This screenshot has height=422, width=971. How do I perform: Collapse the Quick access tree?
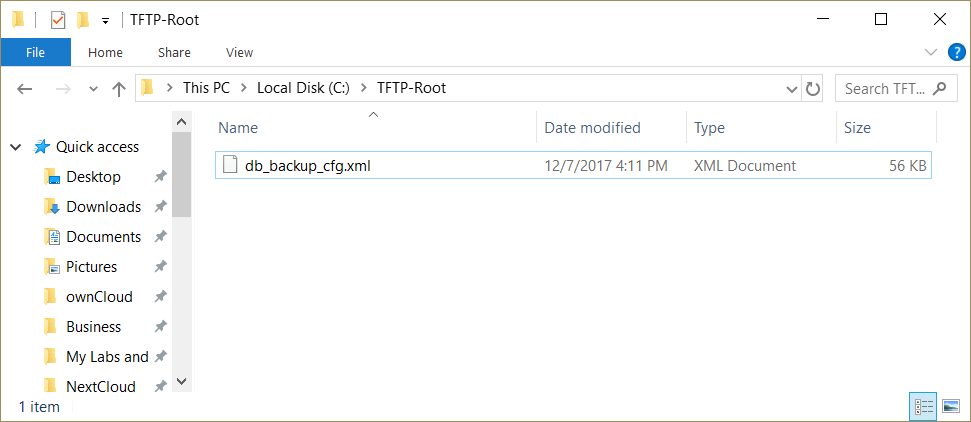tap(16, 147)
